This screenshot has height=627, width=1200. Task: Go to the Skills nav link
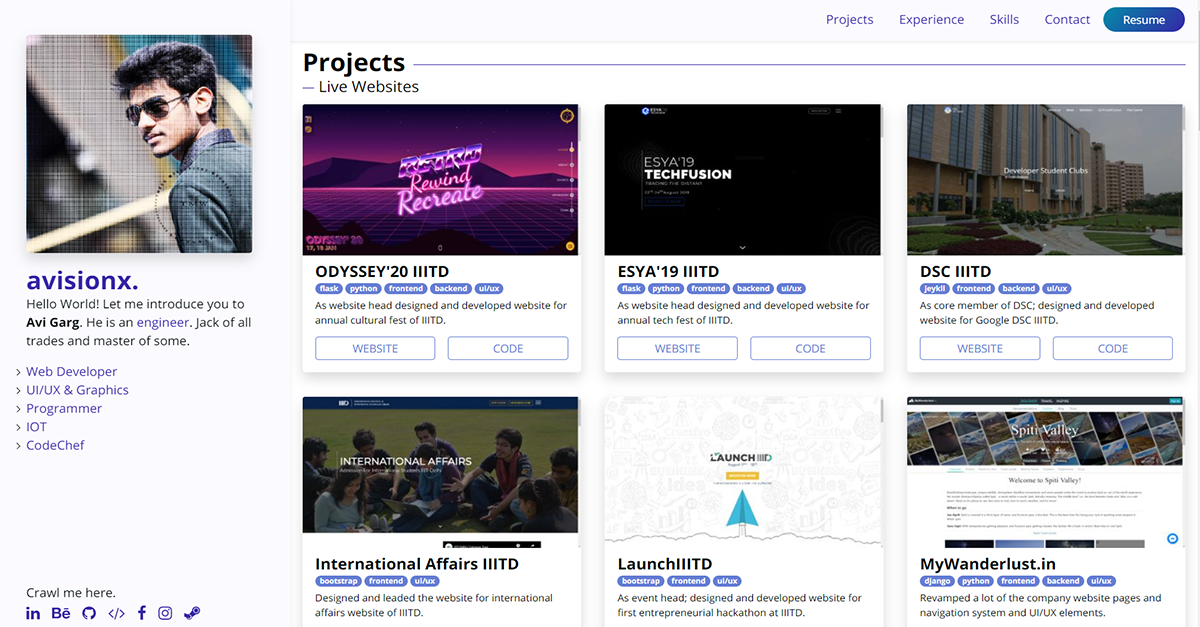click(1004, 19)
